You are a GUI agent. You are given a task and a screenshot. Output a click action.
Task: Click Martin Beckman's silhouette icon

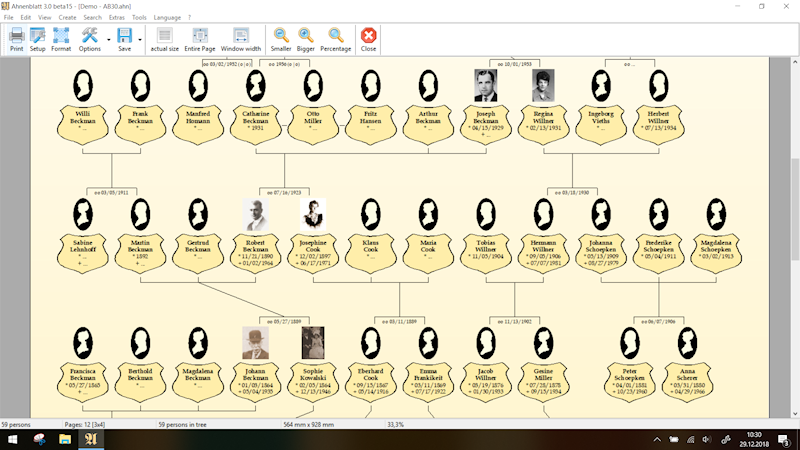point(140,214)
